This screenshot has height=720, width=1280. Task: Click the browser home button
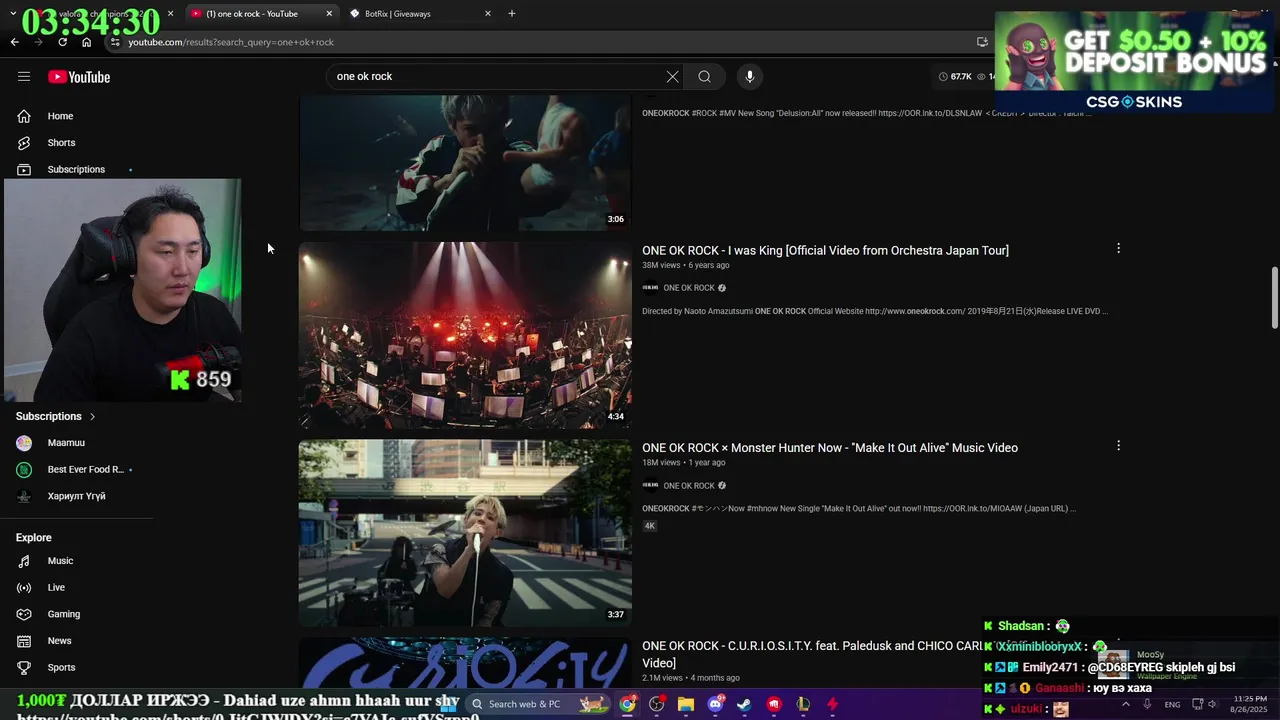86,42
